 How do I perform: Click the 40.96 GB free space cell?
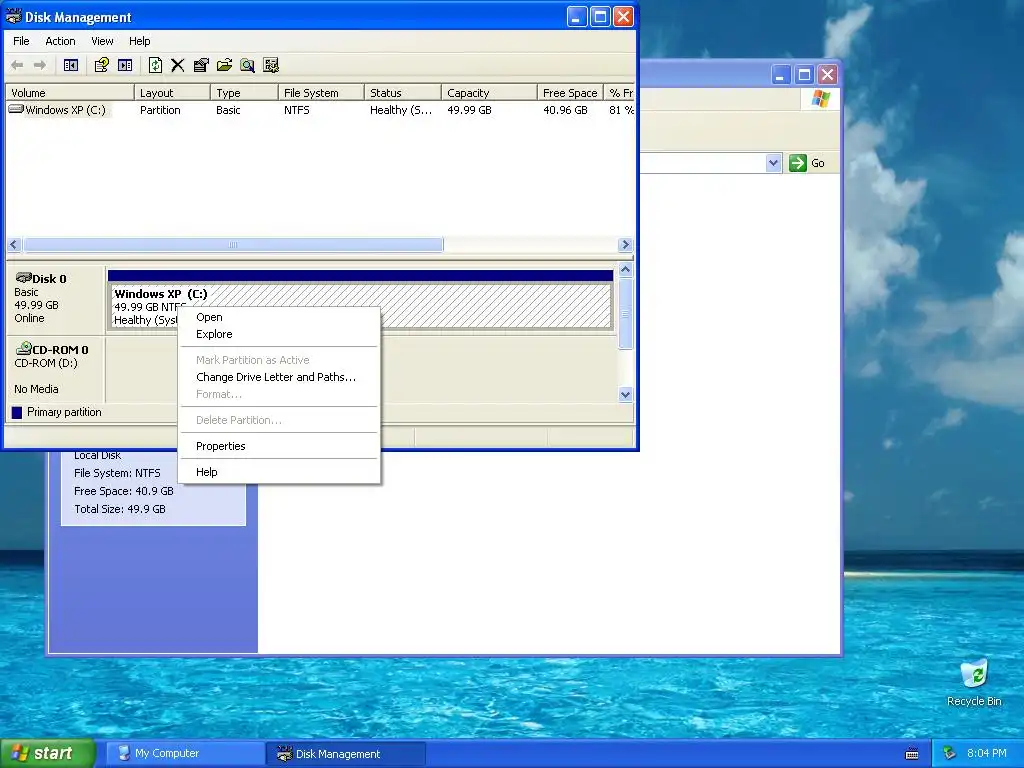point(566,110)
